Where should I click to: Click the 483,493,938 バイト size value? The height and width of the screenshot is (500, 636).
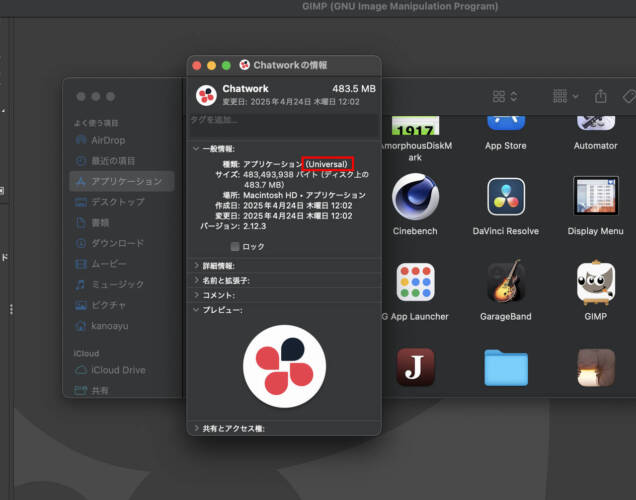coord(306,180)
